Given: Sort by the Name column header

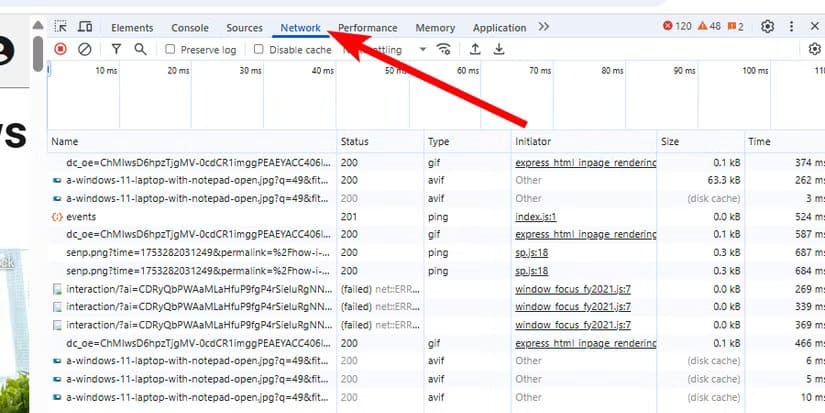Looking at the screenshot, I should click(192, 142).
